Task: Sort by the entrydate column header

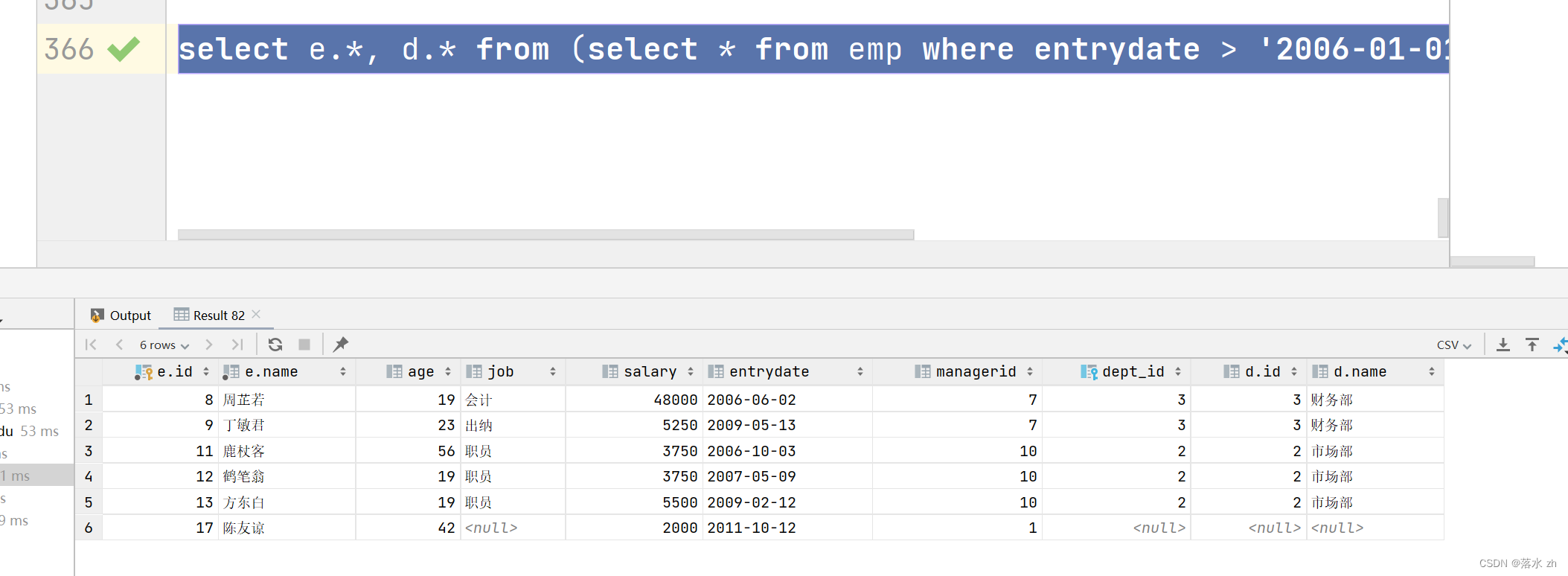Action: click(x=787, y=371)
